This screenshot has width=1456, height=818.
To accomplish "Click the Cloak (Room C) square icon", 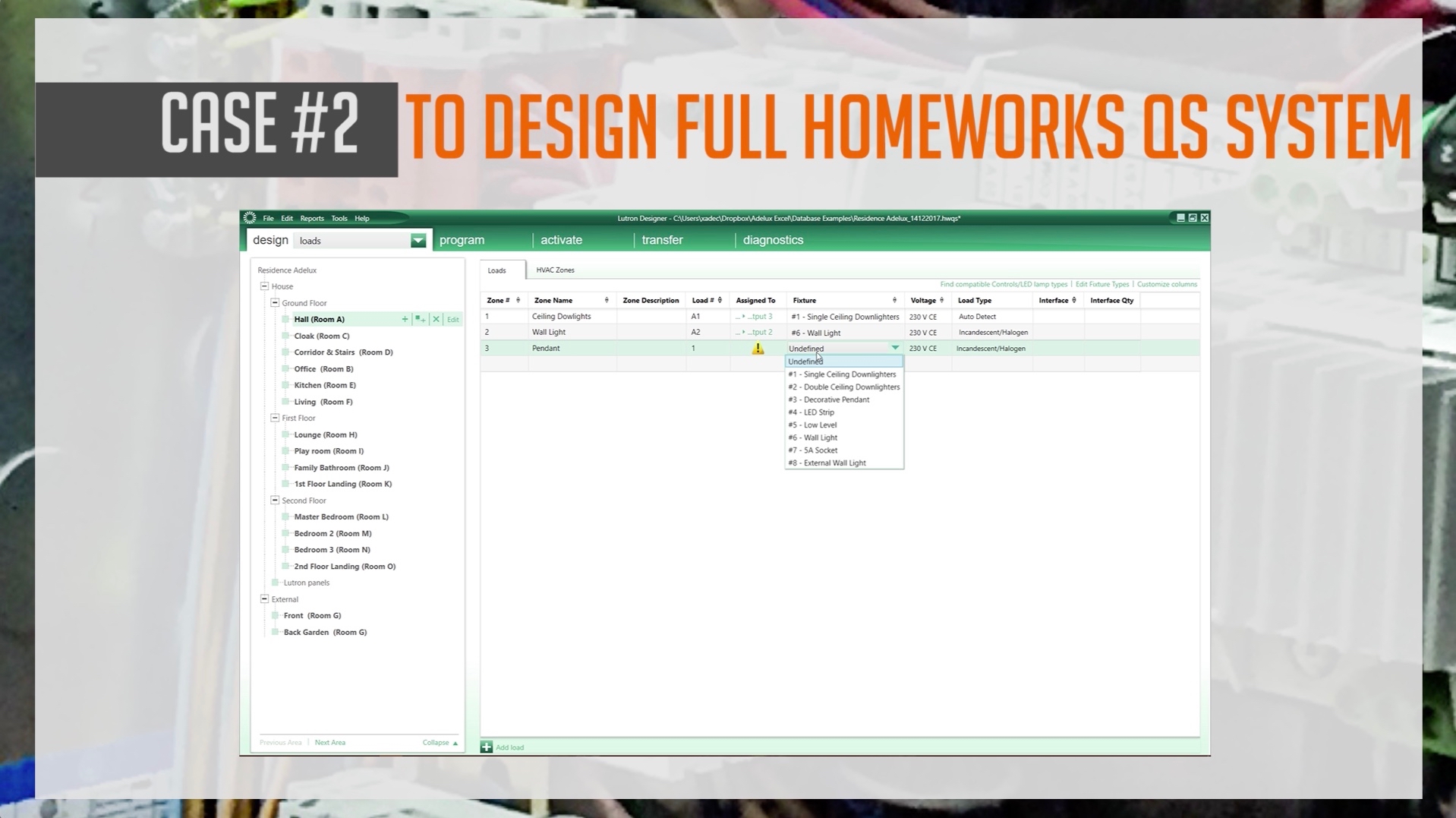I will click(286, 336).
